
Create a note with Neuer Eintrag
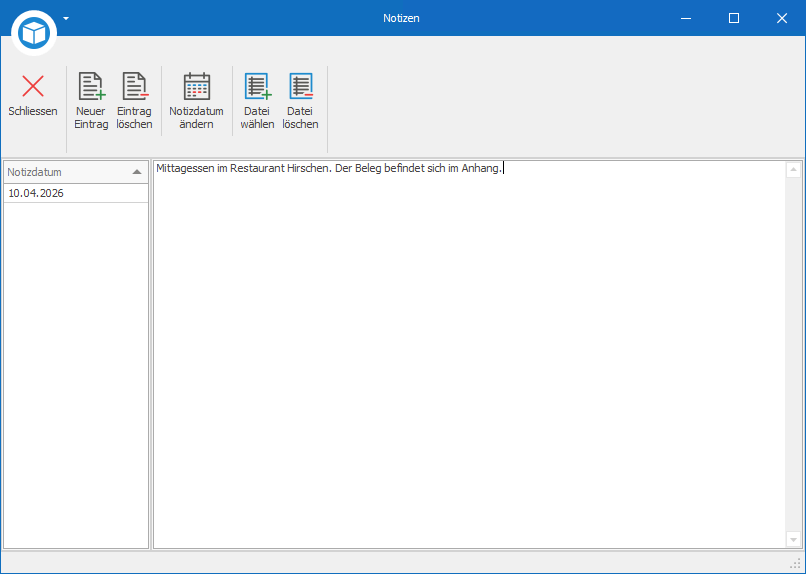pos(91,100)
